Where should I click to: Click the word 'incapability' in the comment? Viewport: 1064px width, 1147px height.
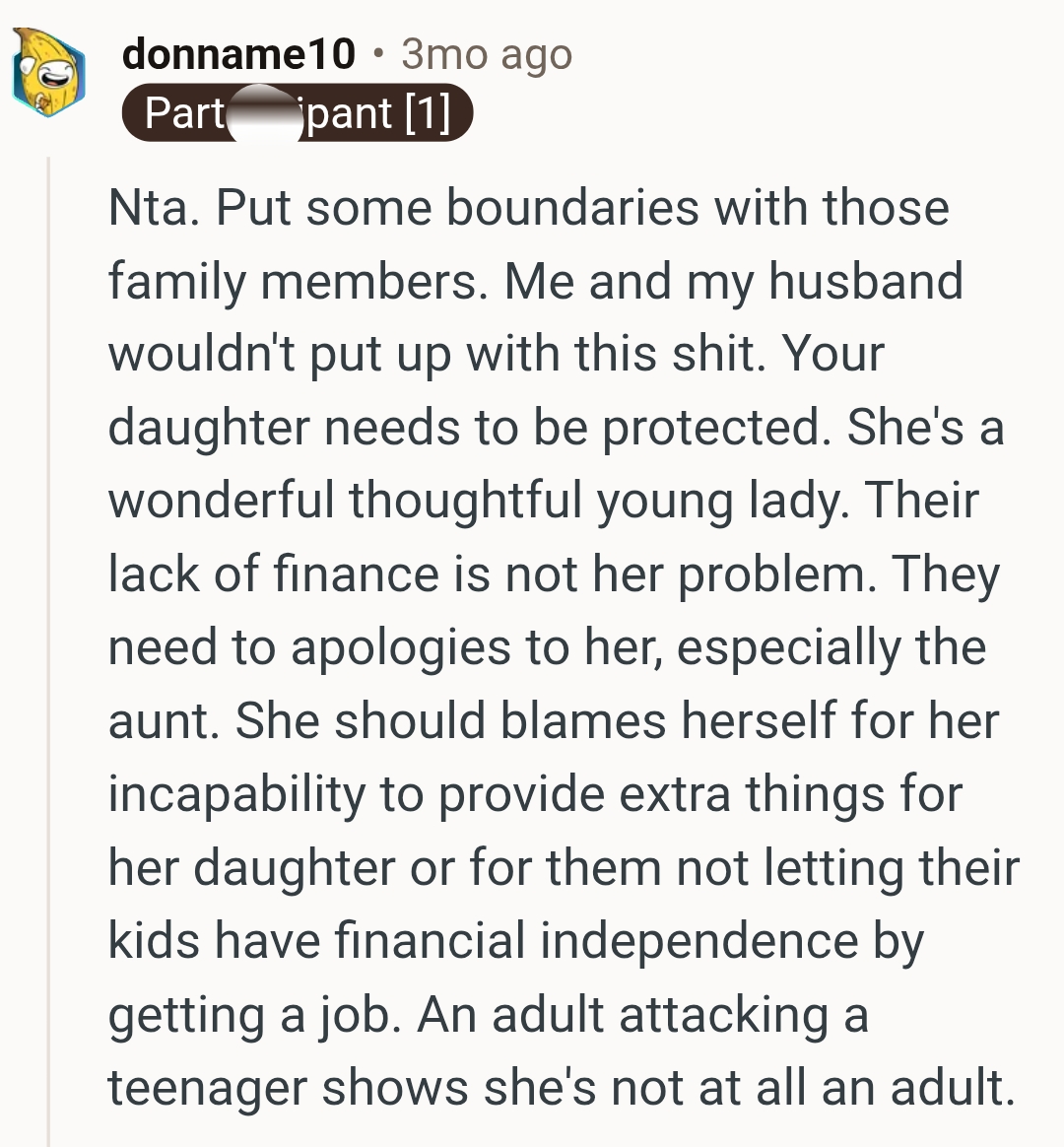(236, 795)
